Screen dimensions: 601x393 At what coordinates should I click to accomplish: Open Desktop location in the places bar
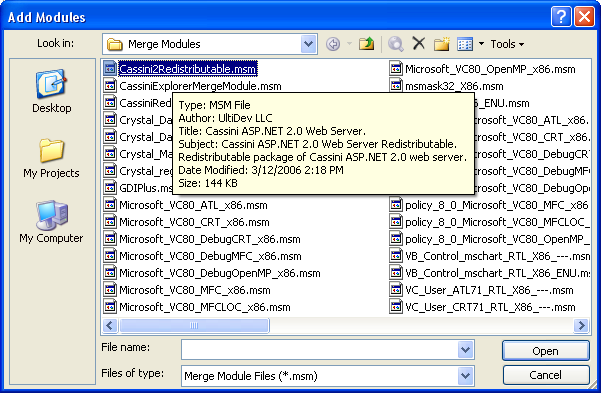pos(51,92)
